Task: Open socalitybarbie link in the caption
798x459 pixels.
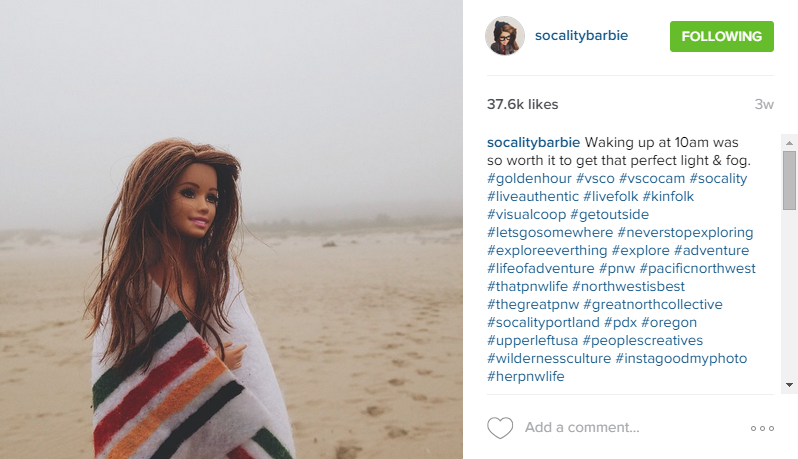Action: click(x=533, y=142)
